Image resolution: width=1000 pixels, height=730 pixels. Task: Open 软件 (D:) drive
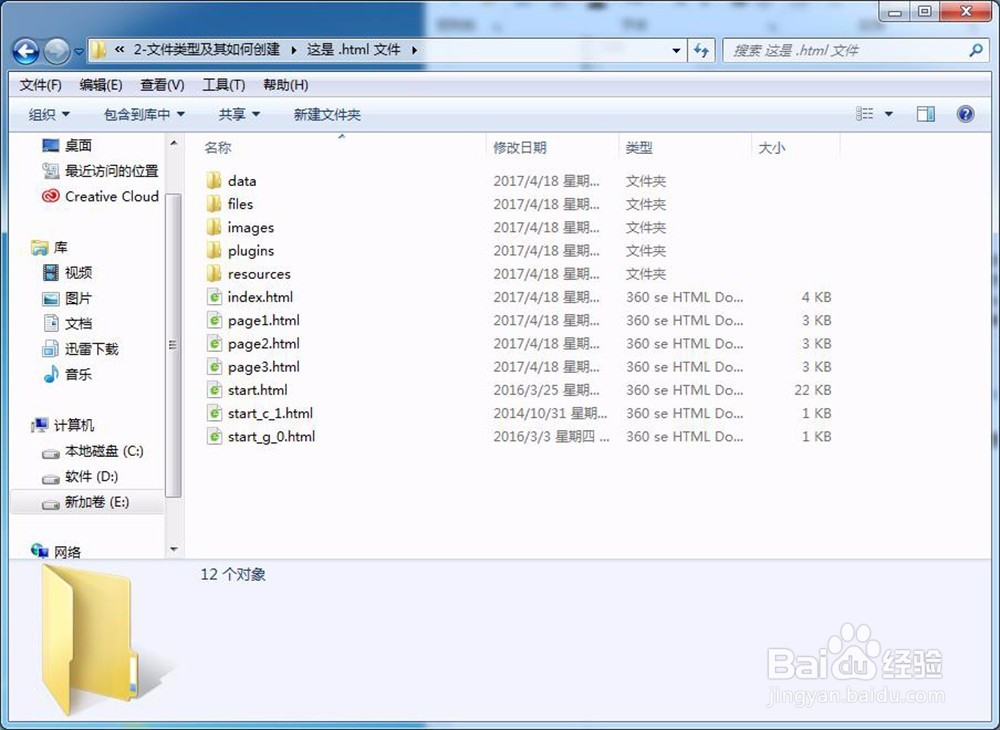(x=80, y=477)
